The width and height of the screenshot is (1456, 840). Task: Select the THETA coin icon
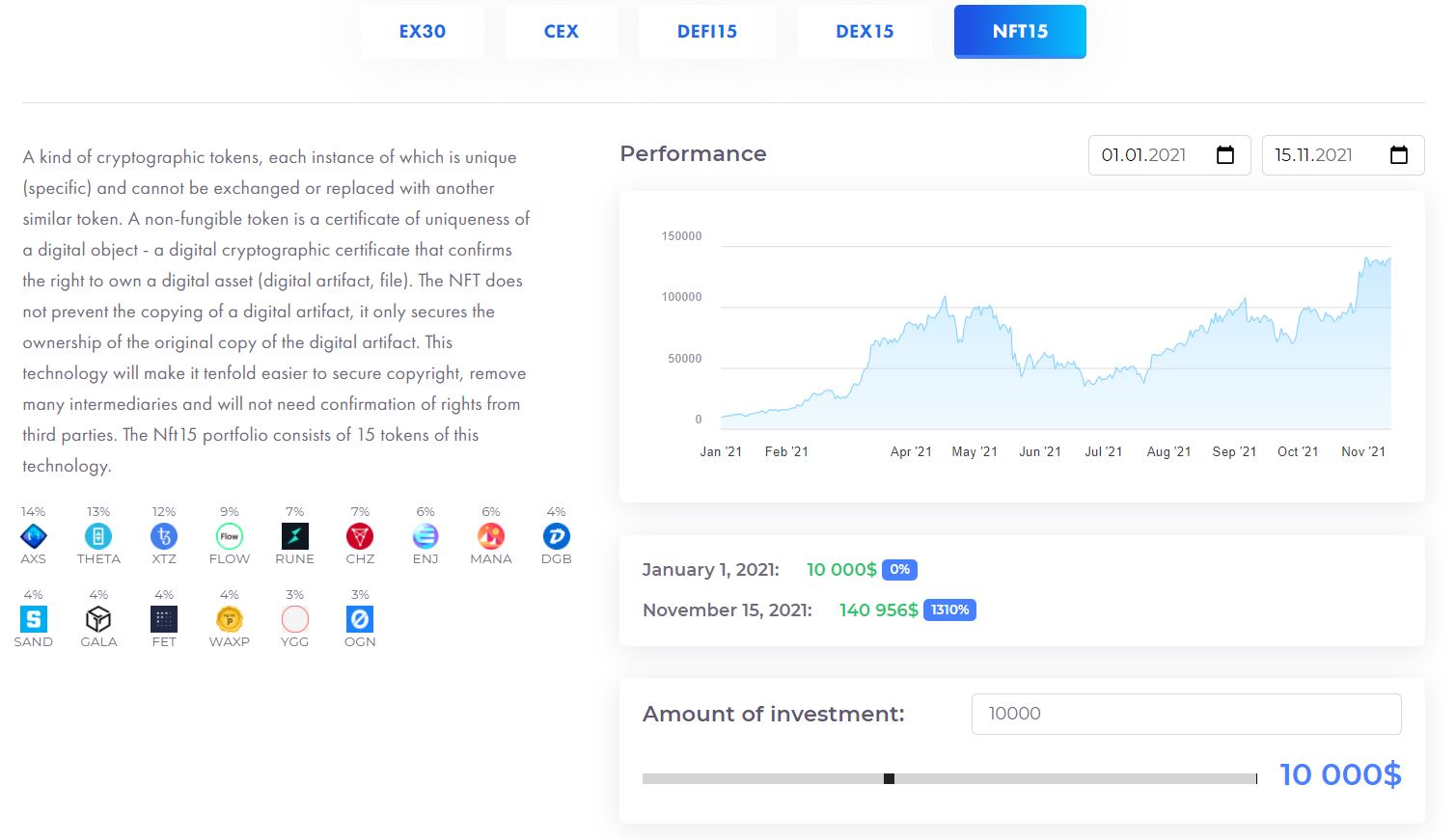coord(98,536)
